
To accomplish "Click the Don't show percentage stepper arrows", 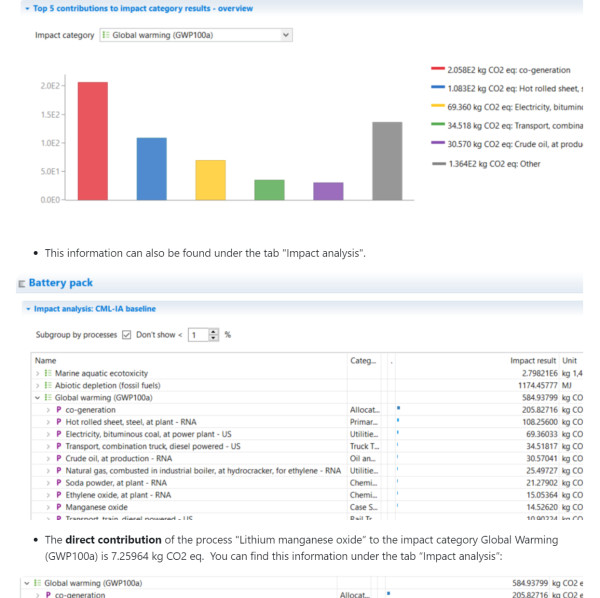I will click(x=215, y=335).
